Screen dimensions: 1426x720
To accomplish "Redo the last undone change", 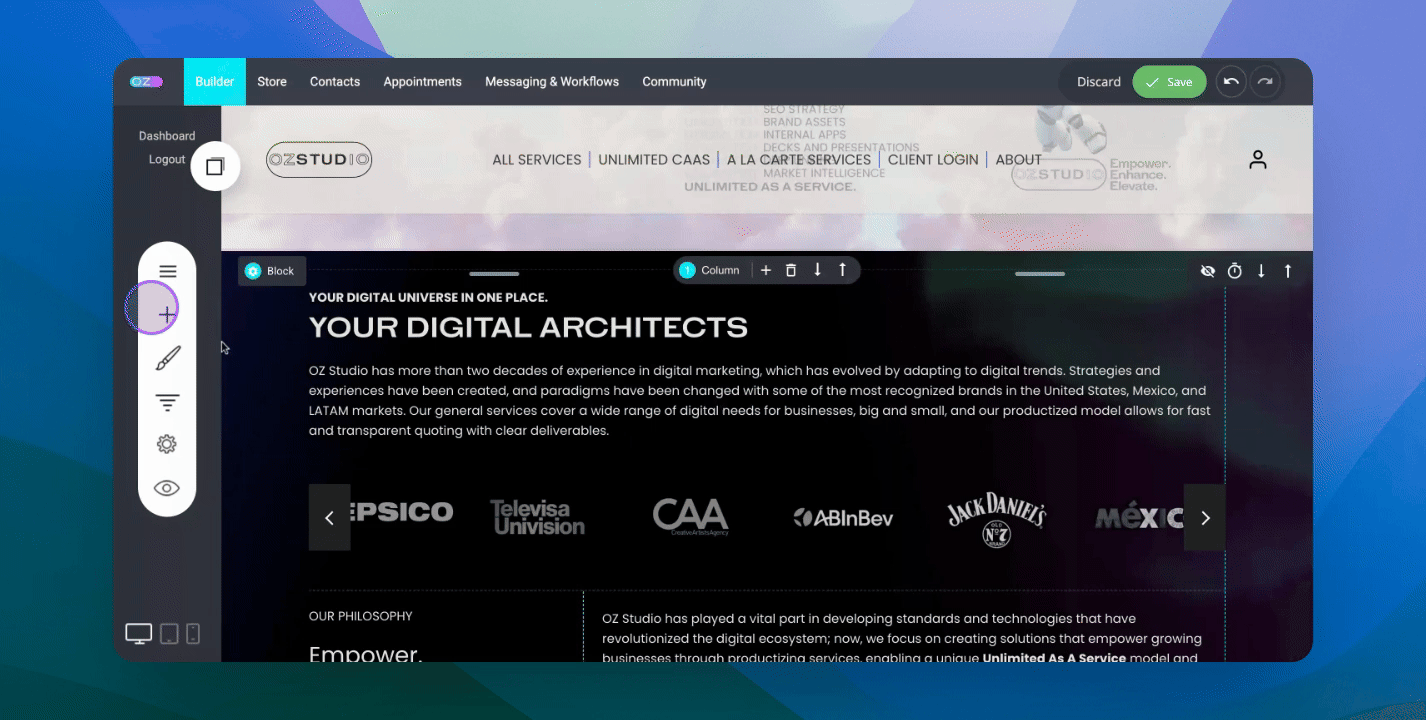I will coord(1266,82).
